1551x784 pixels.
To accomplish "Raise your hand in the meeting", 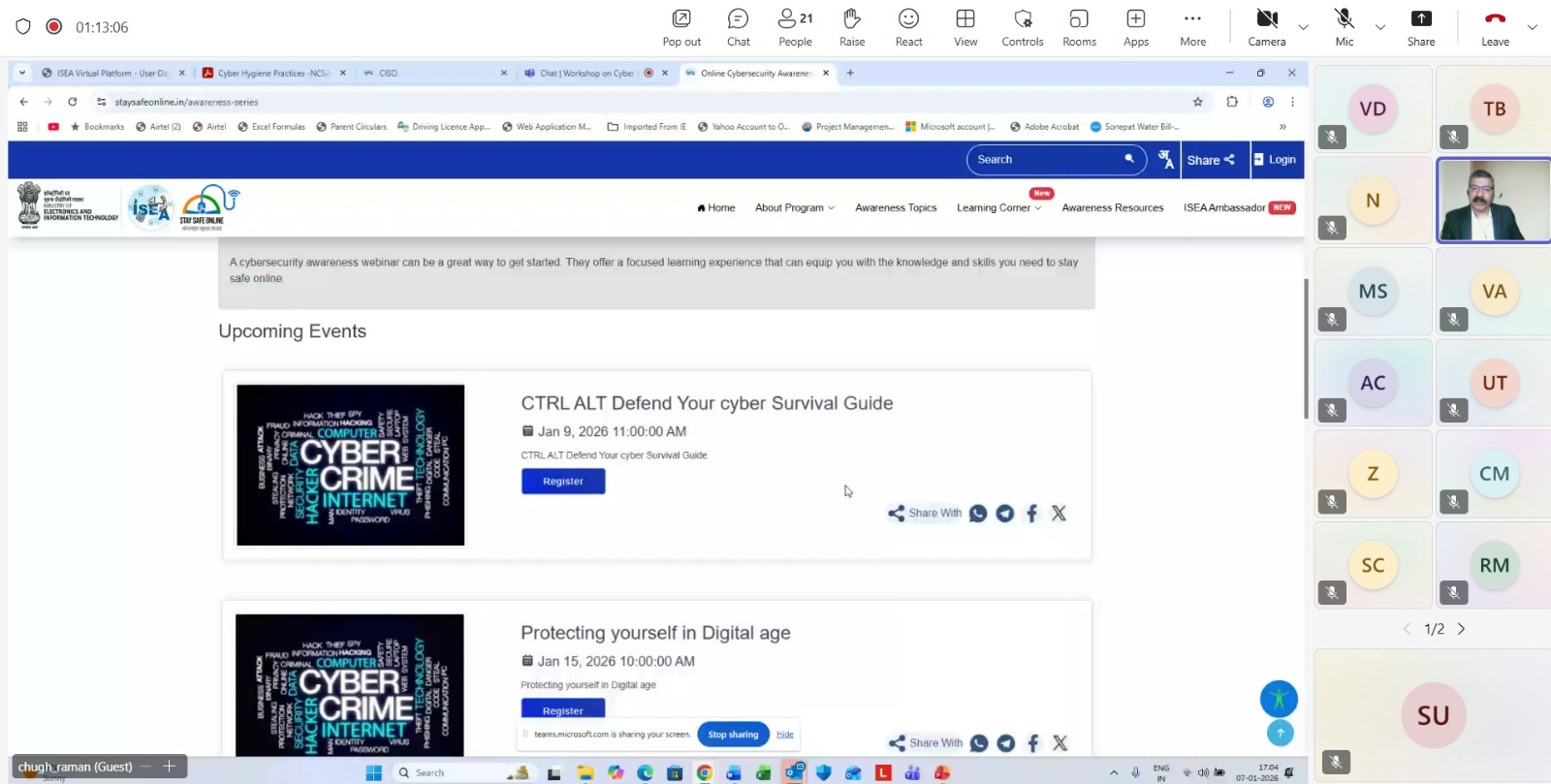I will pos(852,26).
